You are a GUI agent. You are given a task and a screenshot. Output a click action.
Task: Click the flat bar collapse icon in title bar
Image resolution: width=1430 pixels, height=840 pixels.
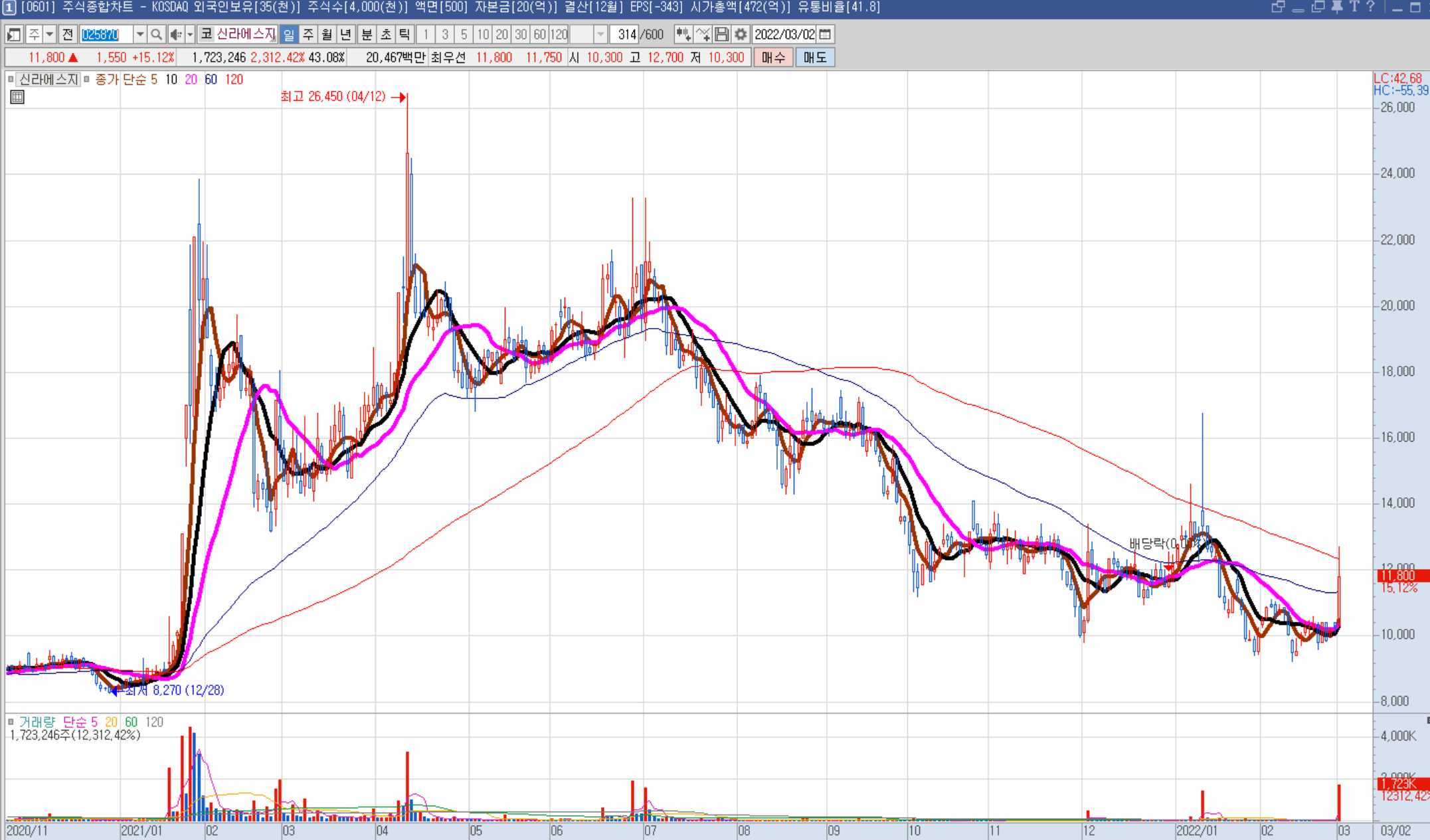1298,9
